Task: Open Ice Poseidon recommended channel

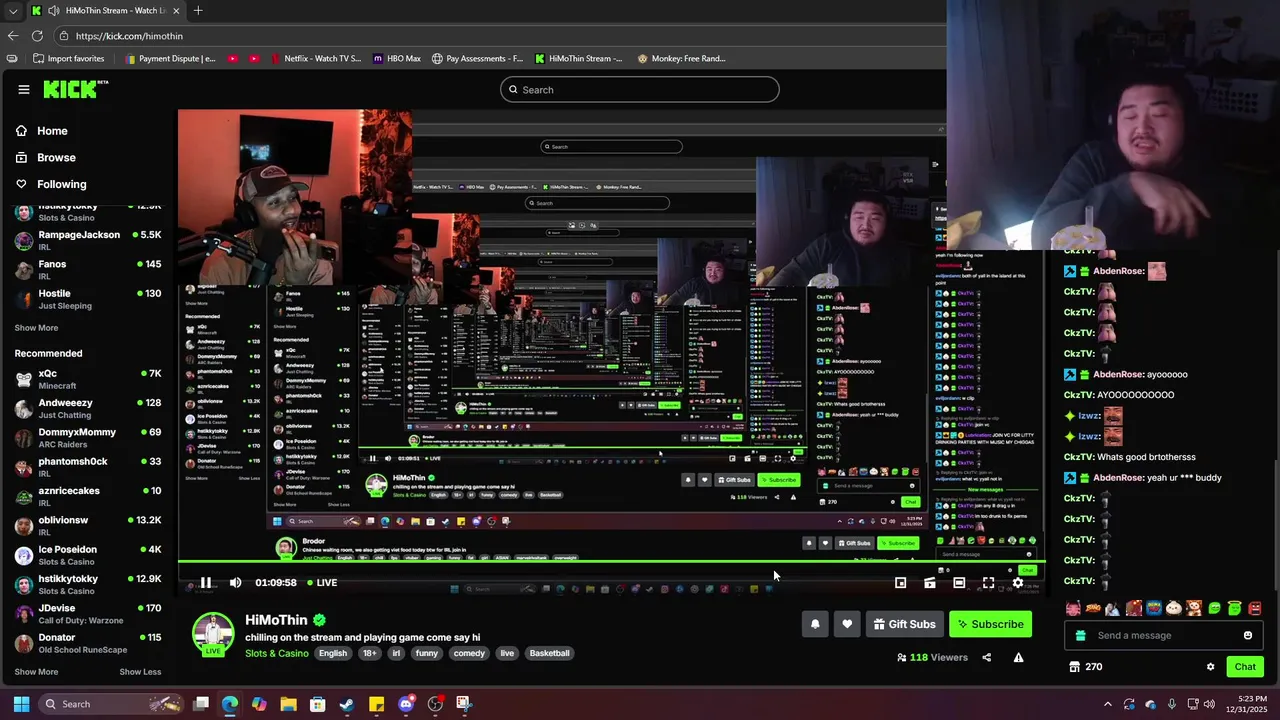Action: tap(88, 555)
